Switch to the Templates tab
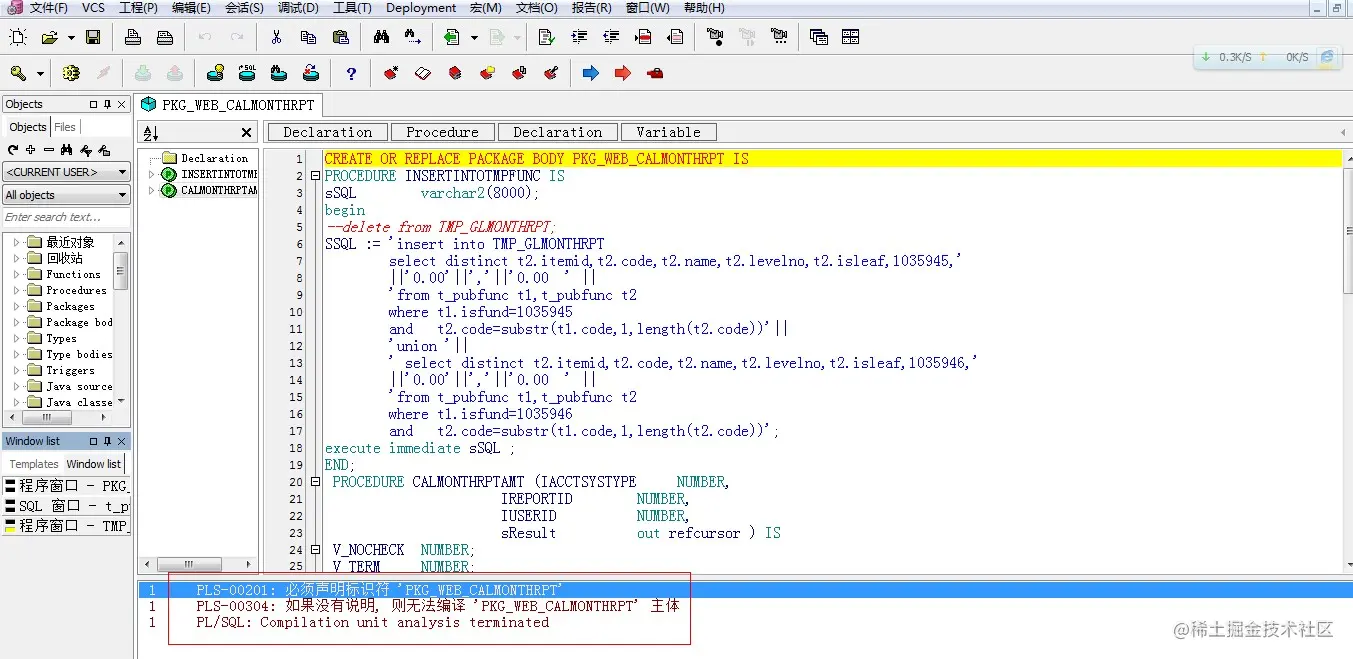 click(x=34, y=464)
